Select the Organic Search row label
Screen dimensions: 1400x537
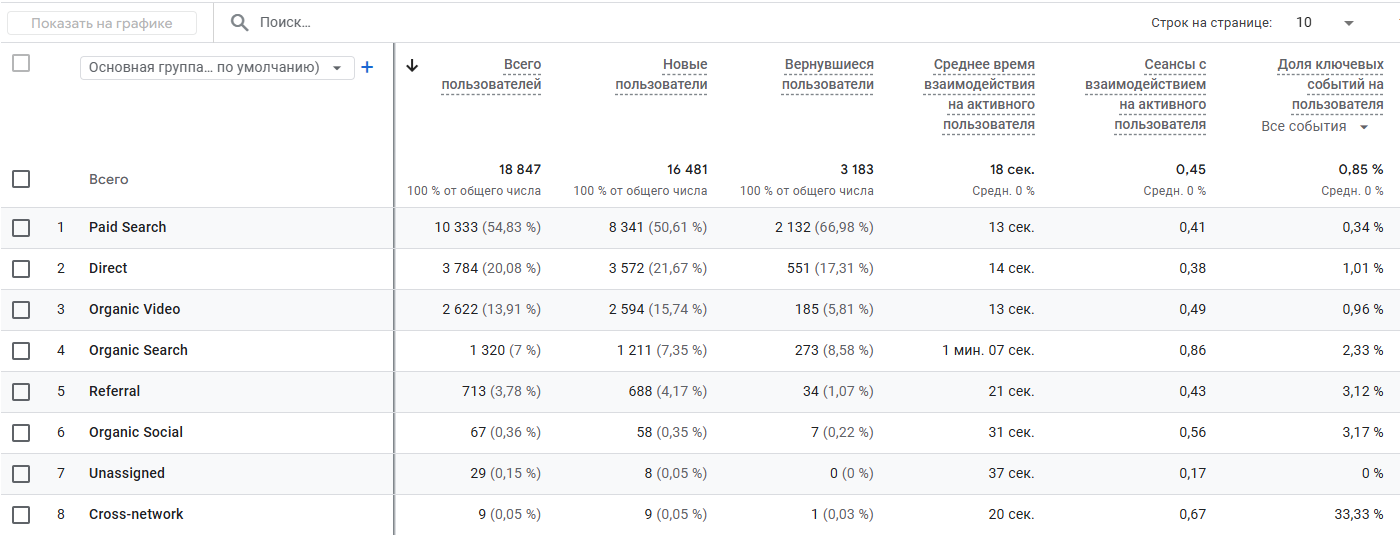click(138, 351)
